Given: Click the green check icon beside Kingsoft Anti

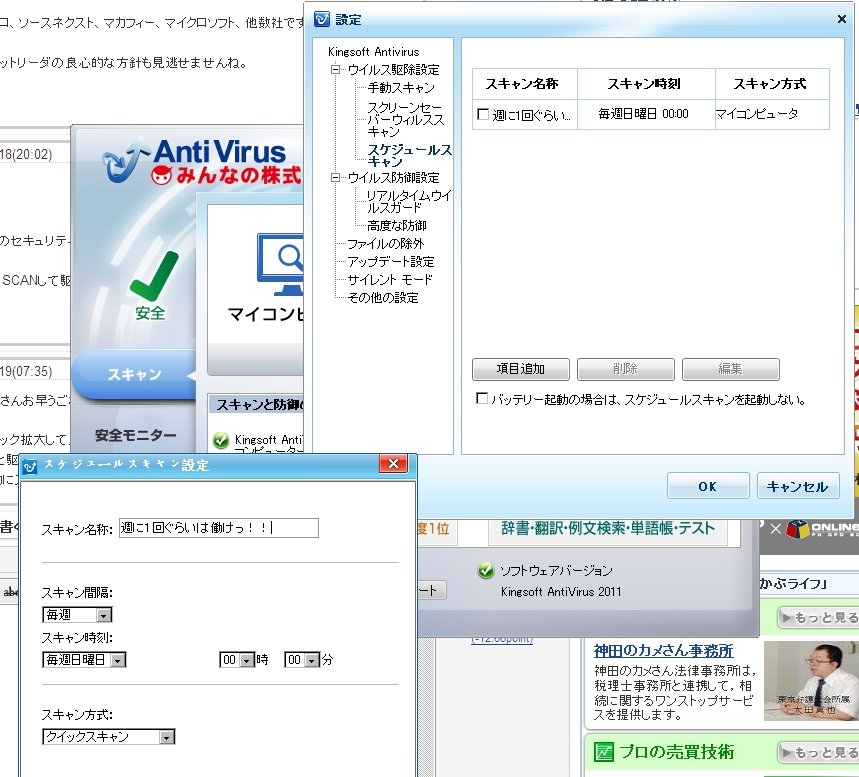Looking at the screenshot, I should click(x=221, y=439).
